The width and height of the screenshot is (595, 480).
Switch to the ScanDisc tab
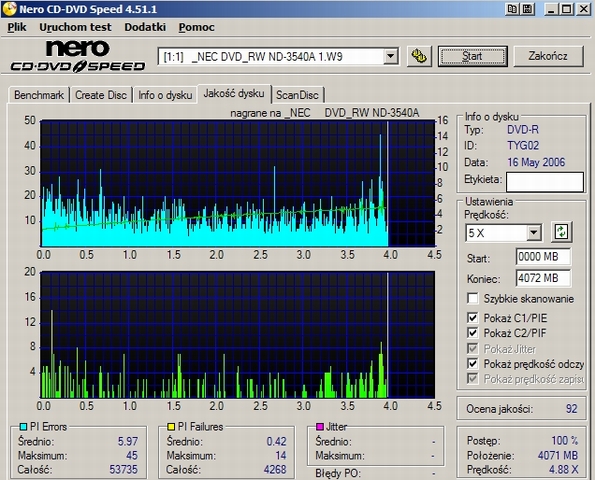coord(297,95)
